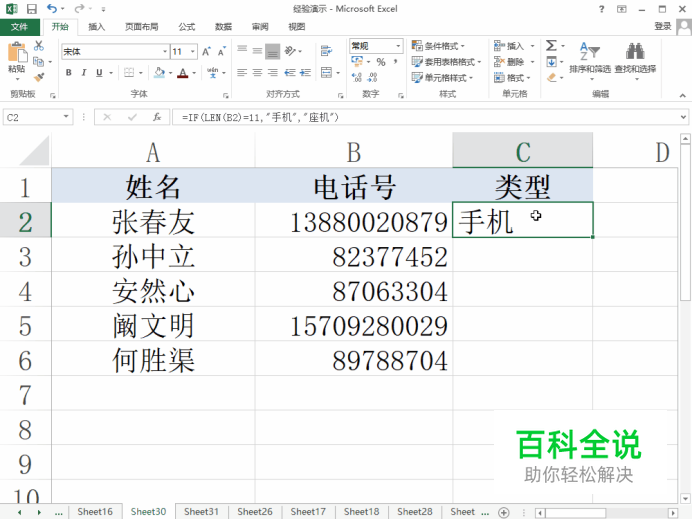The height and width of the screenshot is (519, 692).
Task: Click the Fill down icon
Action: [x=551, y=62]
